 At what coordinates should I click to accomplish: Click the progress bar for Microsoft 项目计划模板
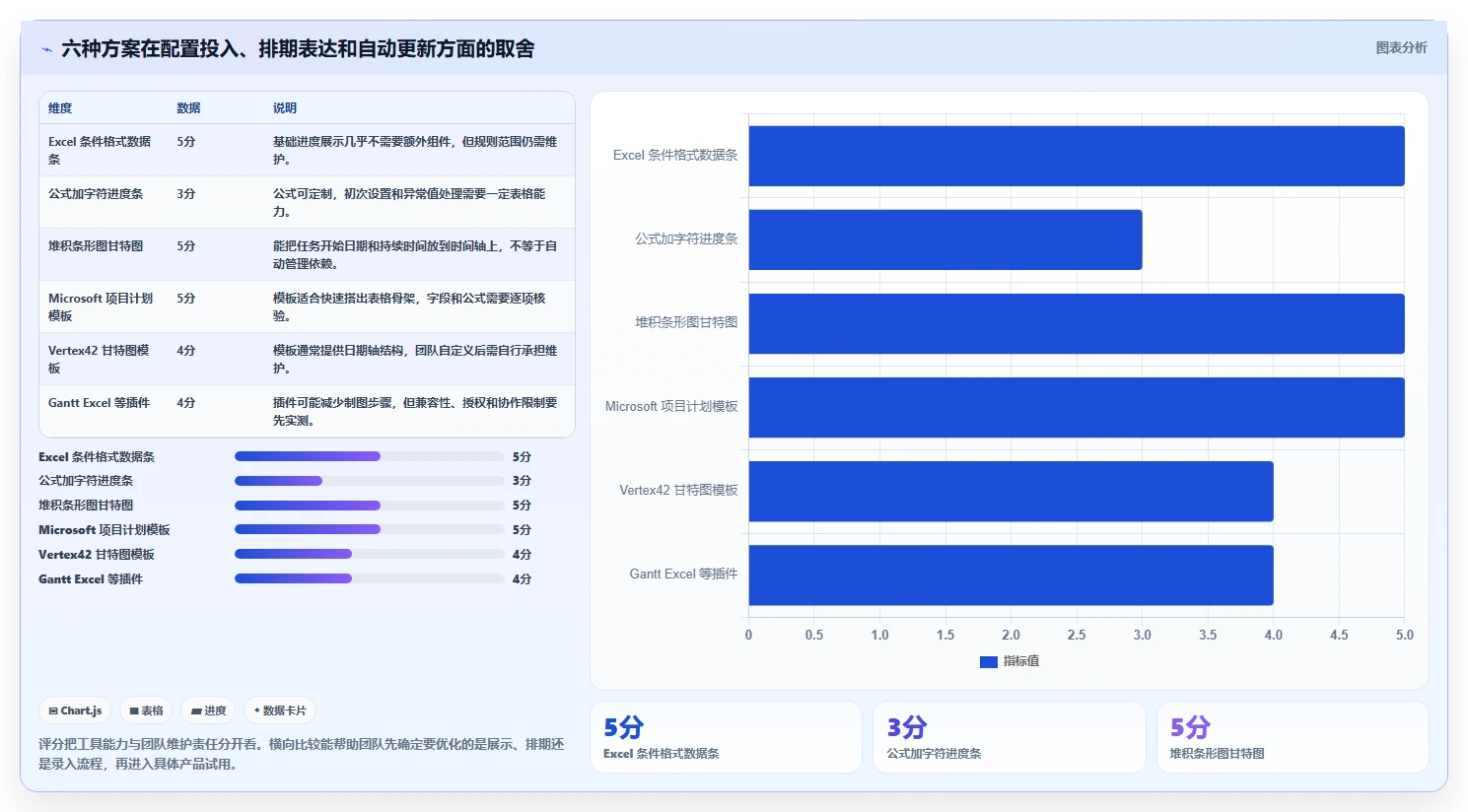[x=370, y=529]
